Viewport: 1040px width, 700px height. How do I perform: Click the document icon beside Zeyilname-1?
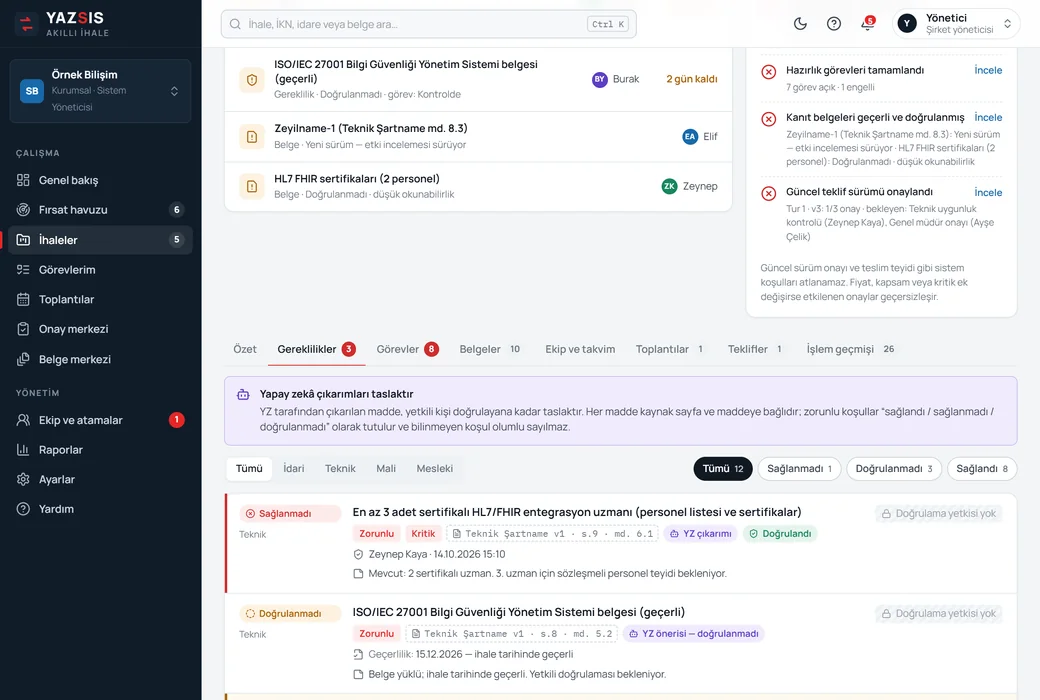[x=252, y=137]
